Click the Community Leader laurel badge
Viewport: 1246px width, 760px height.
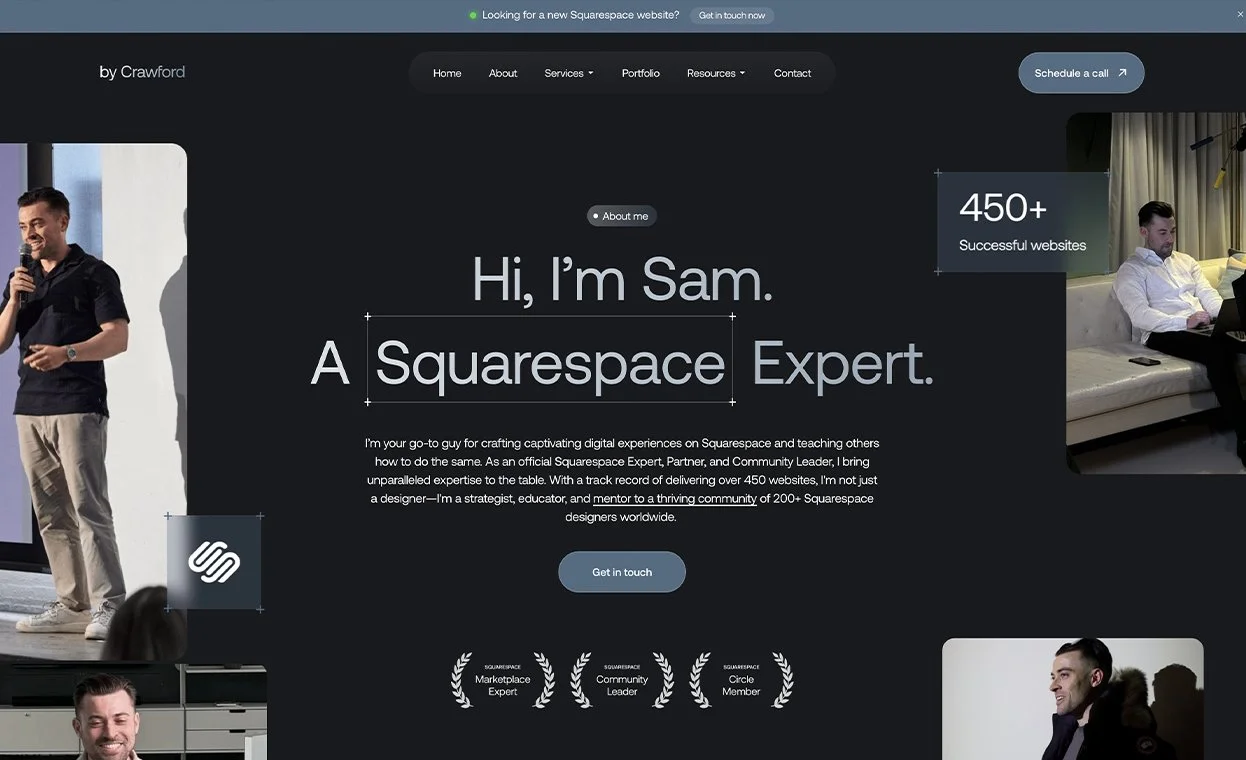[622, 680]
